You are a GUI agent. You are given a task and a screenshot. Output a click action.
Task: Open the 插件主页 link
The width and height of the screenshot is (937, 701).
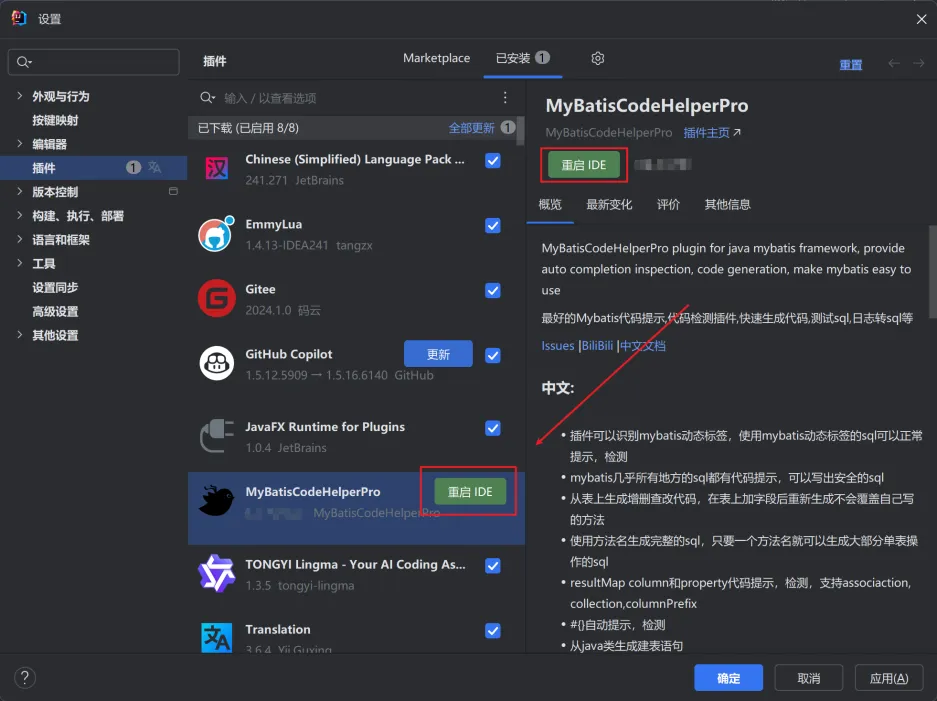point(712,132)
